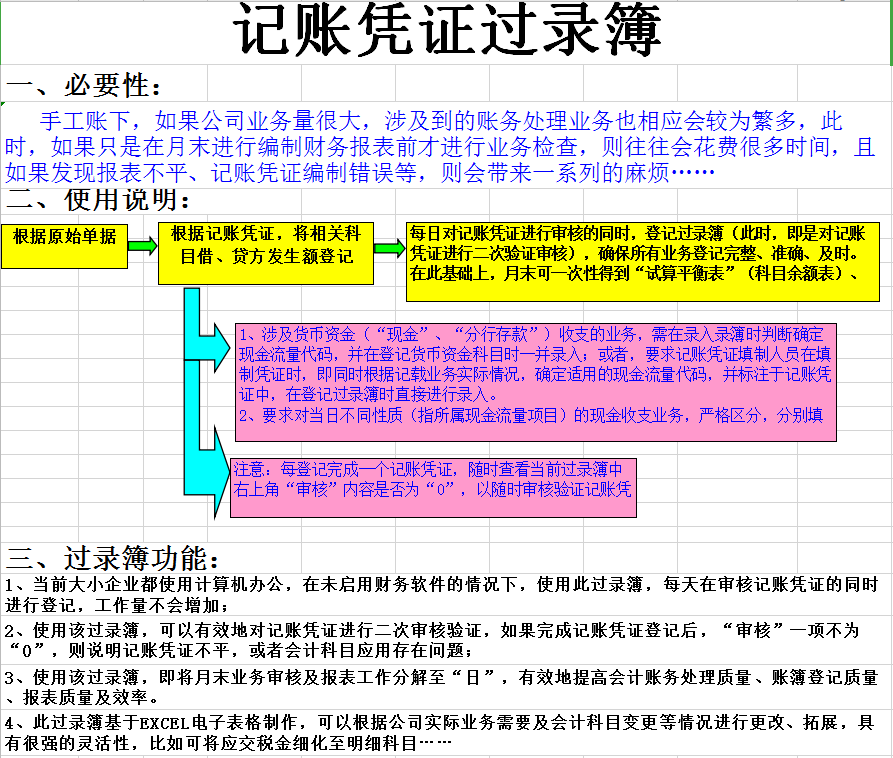Select item 3 about 月末业务审核及报表工作
This screenshot has height=758, width=893.
(442, 687)
